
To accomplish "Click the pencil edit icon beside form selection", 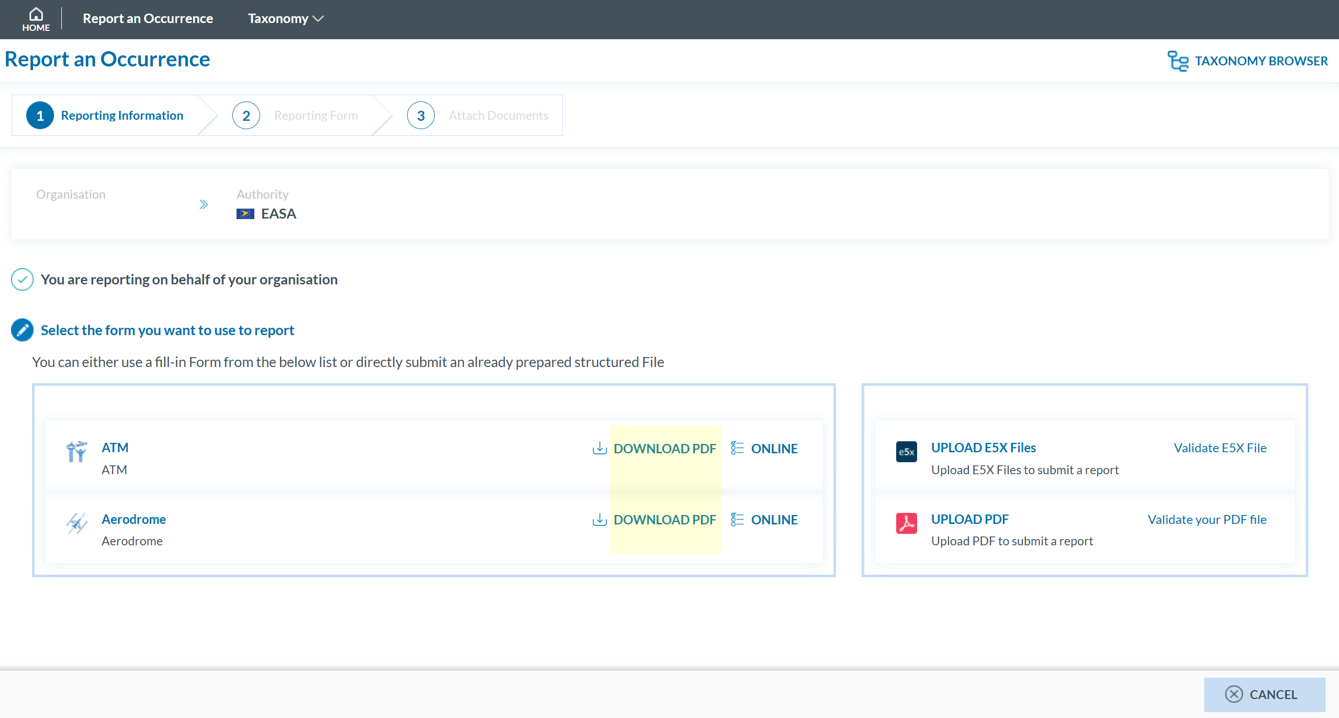I will click(22, 330).
